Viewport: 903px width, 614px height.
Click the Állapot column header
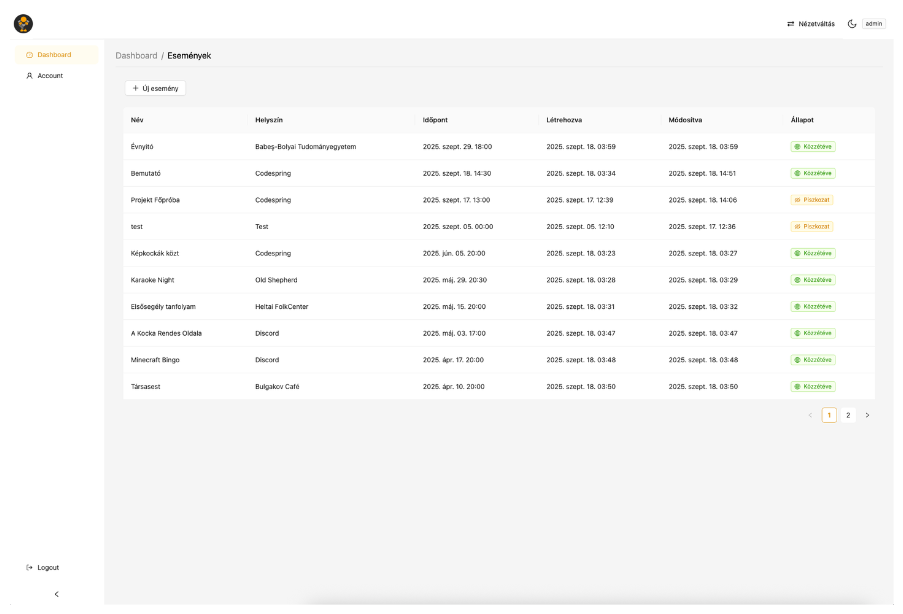pos(801,120)
